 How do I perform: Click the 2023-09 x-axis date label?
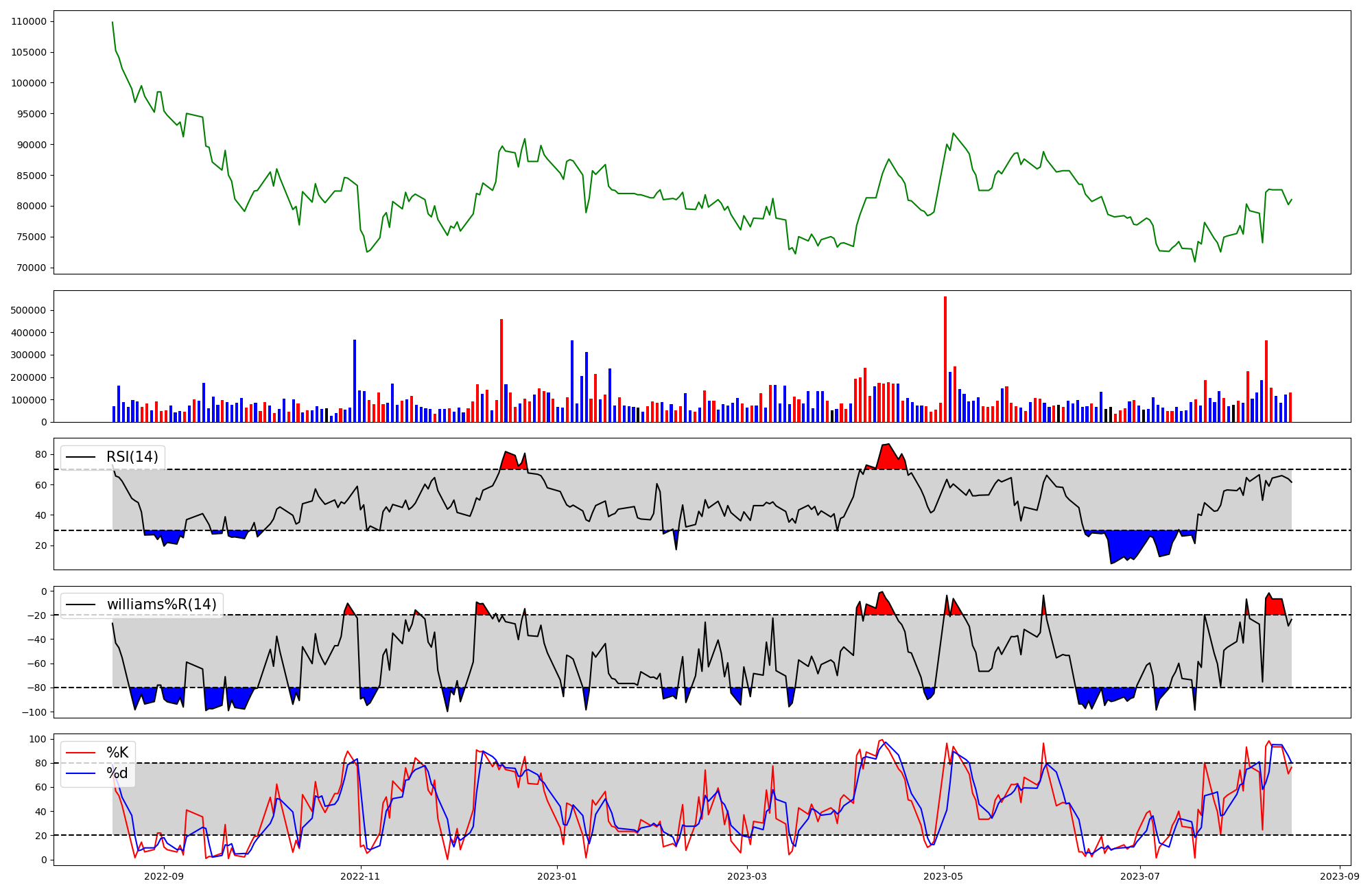point(1340,876)
